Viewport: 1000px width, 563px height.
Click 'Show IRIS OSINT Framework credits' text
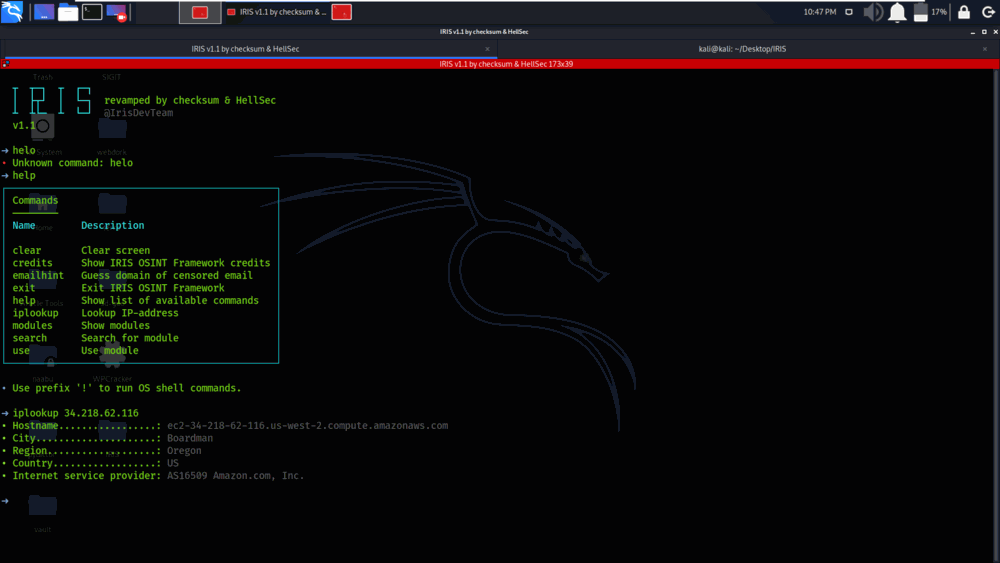pyautogui.click(x=175, y=263)
